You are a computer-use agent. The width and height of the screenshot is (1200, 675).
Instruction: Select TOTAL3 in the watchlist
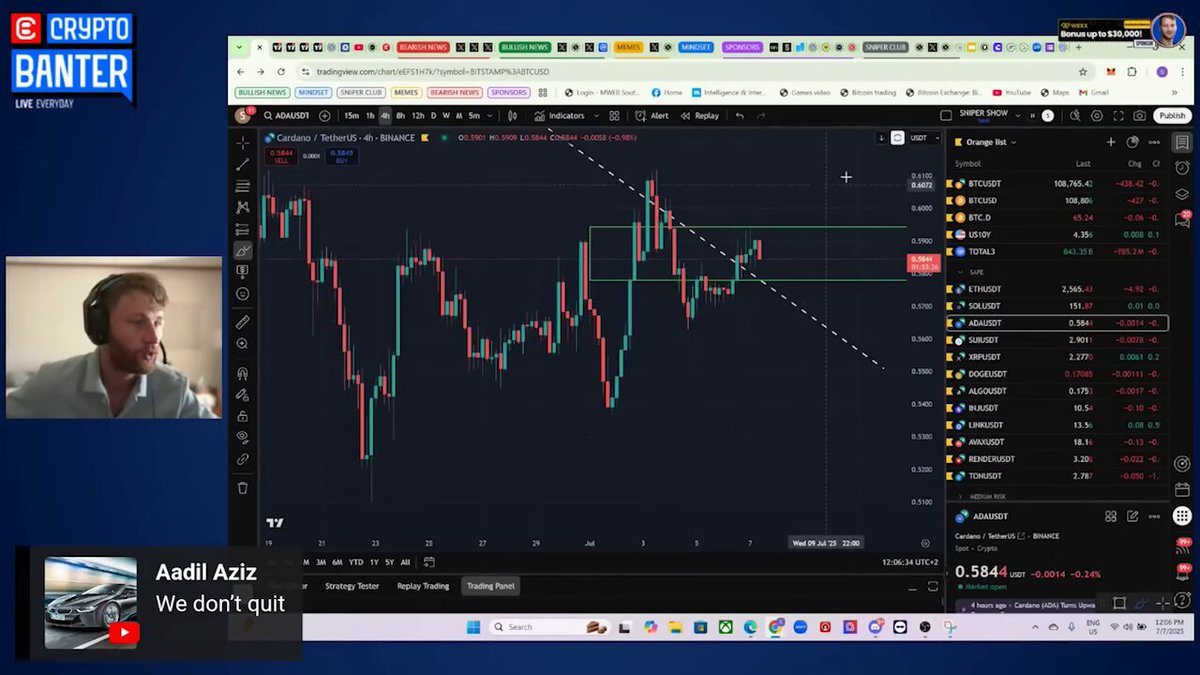point(1057,252)
